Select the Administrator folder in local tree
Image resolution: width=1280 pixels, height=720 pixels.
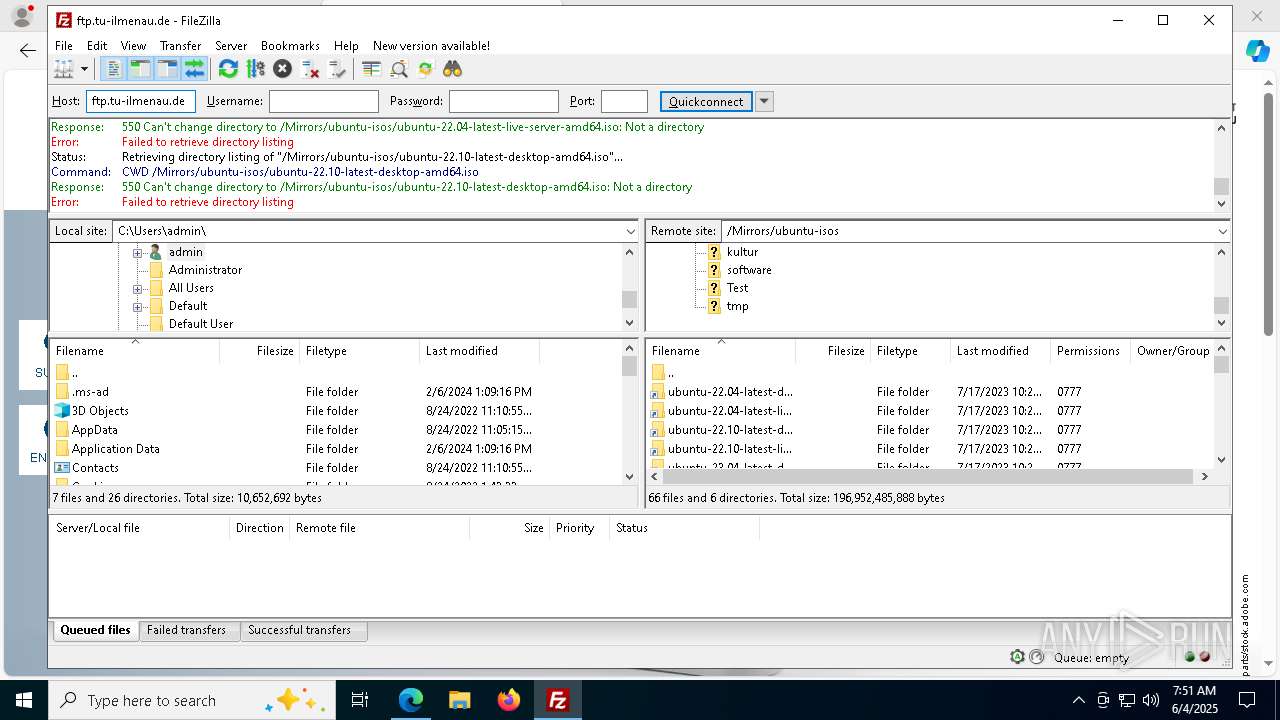[x=205, y=270]
